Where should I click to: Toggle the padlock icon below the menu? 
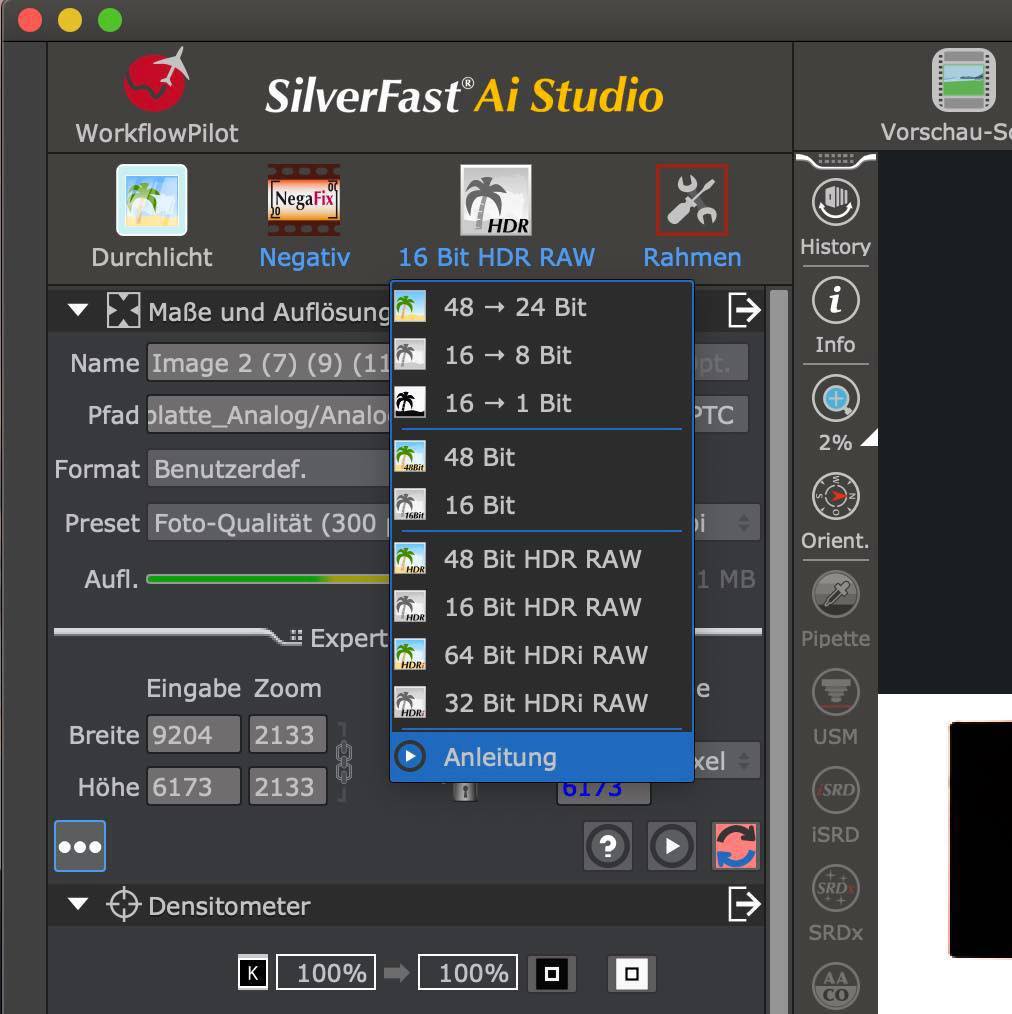coord(464,792)
